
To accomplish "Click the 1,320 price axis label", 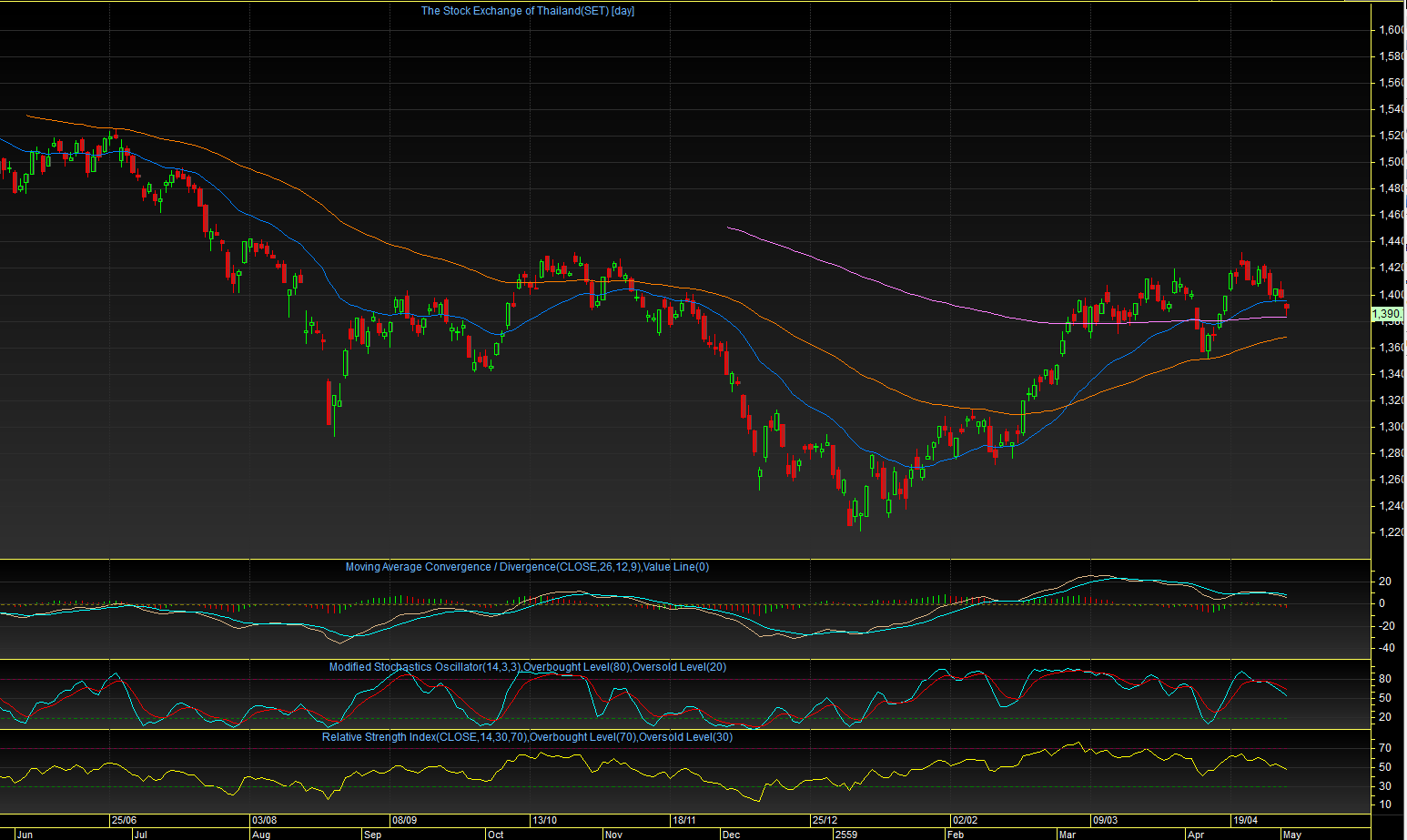I will pyautogui.click(x=1392, y=400).
